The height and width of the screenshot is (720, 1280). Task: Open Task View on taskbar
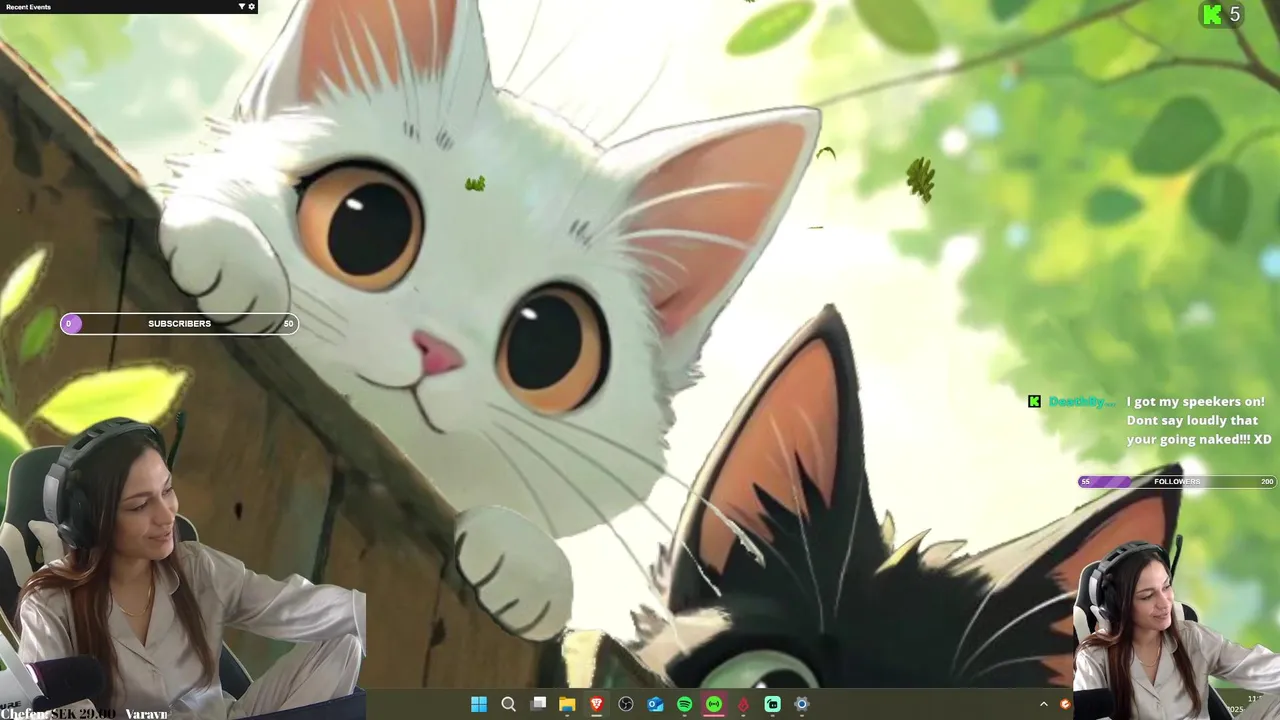coord(538,704)
